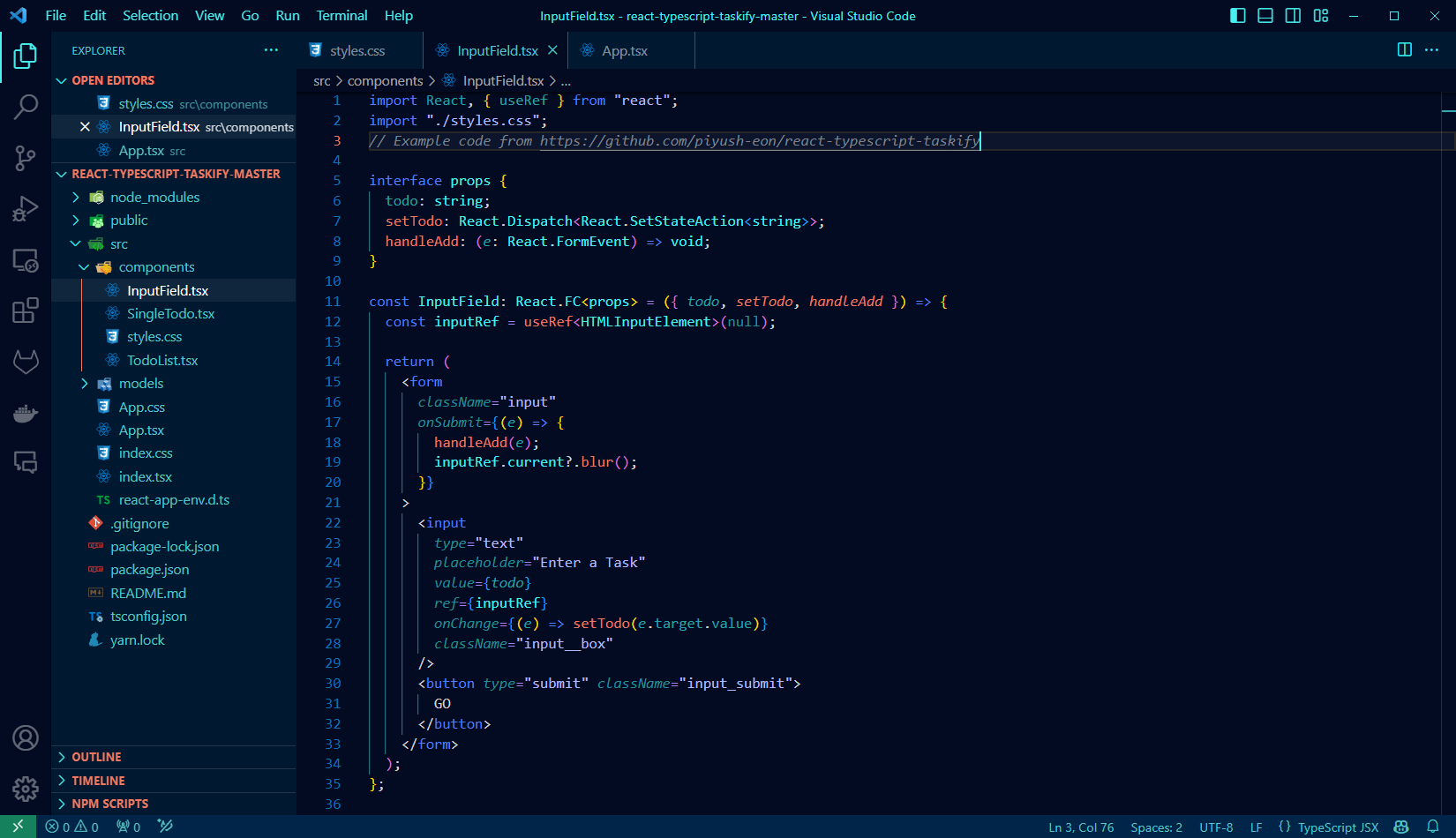Expand the Outline section
Screen dimensions: 1456x838
pyautogui.click(x=174, y=757)
